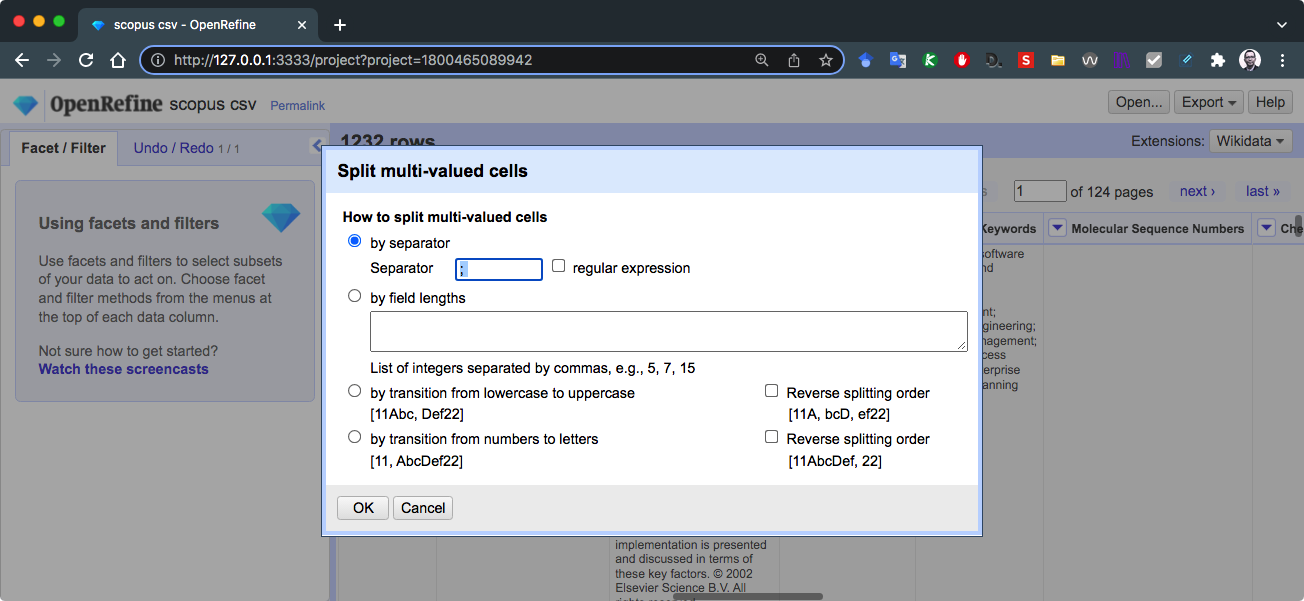
Task: Select transition from numbers to letters
Action: pyautogui.click(x=354, y=437)
